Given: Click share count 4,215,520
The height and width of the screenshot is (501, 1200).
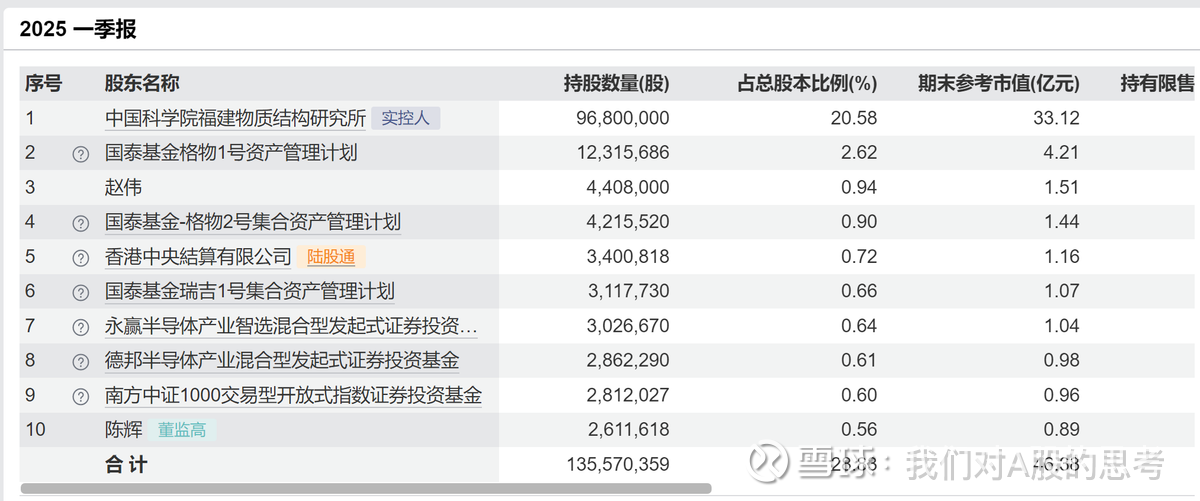Looking at the screenshot, I should click(x=627, y=222).
